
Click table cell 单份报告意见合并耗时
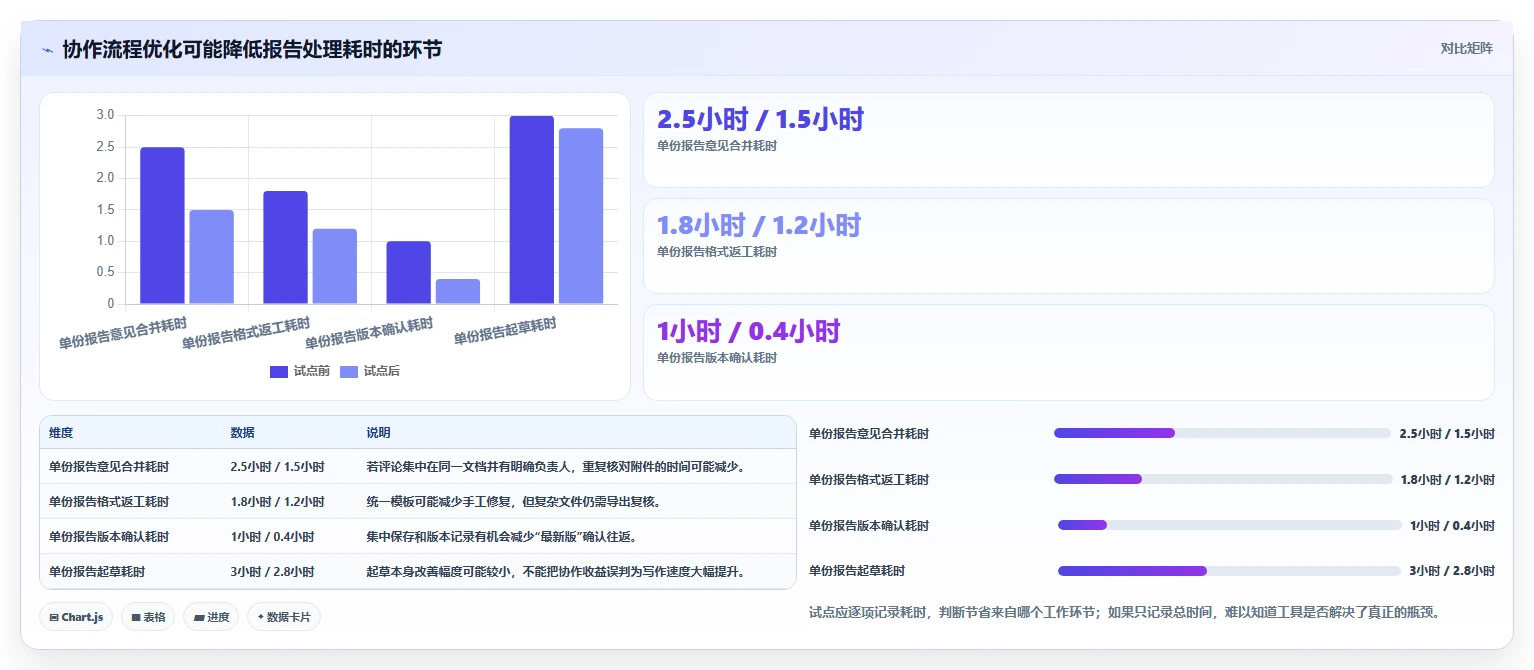click(x=109, y=467)
